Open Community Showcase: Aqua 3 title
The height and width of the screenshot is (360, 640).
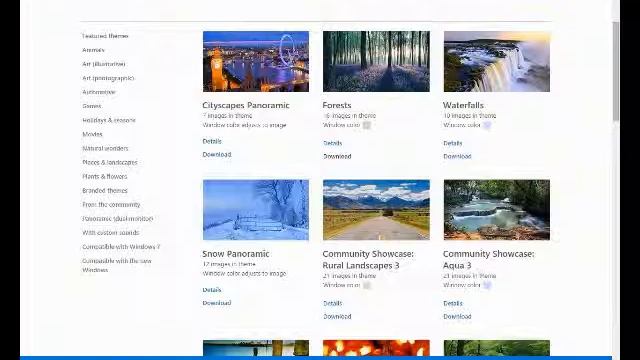pos(489,260)
